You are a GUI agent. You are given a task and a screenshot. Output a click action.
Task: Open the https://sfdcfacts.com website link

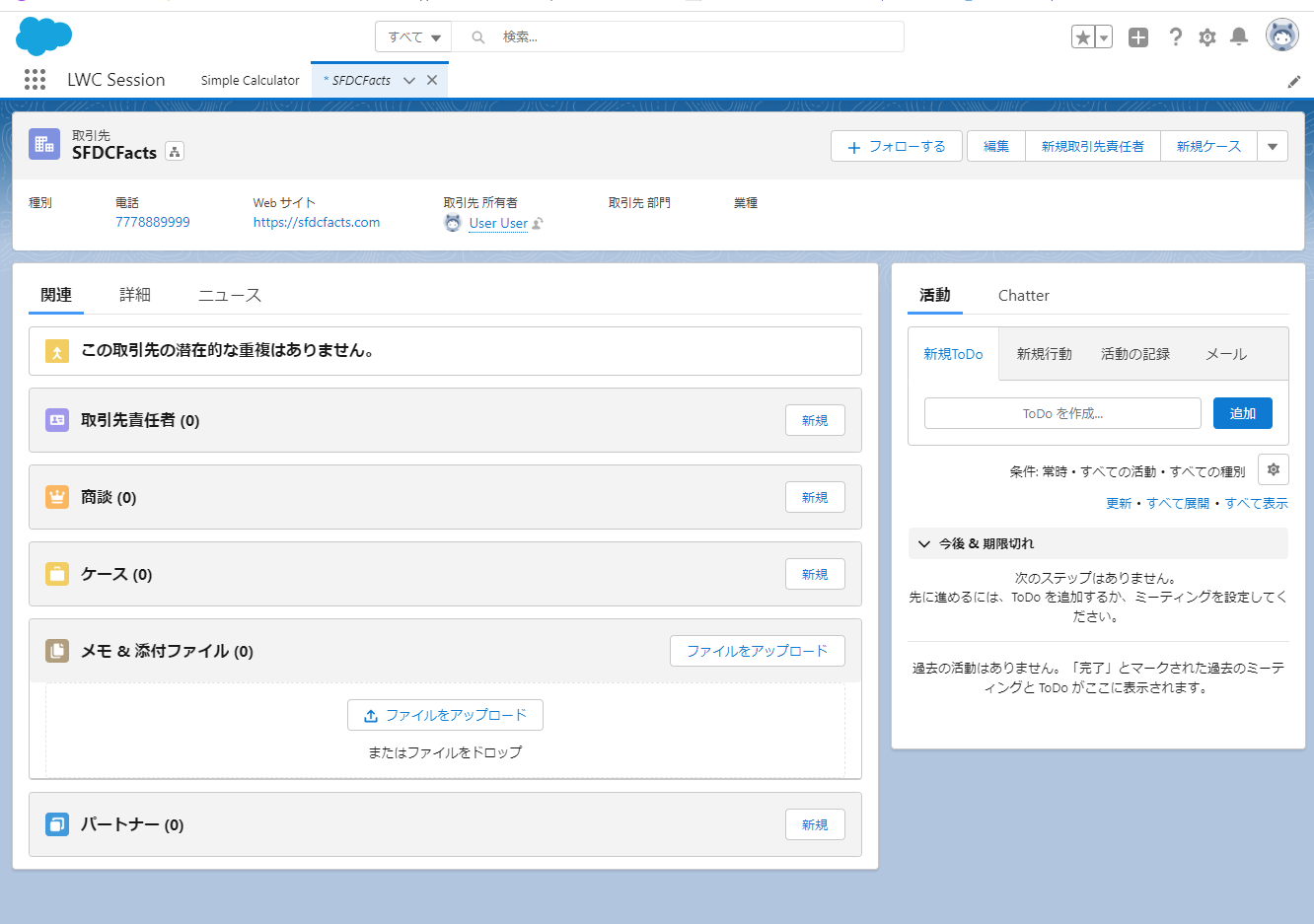tap(317, 223)
